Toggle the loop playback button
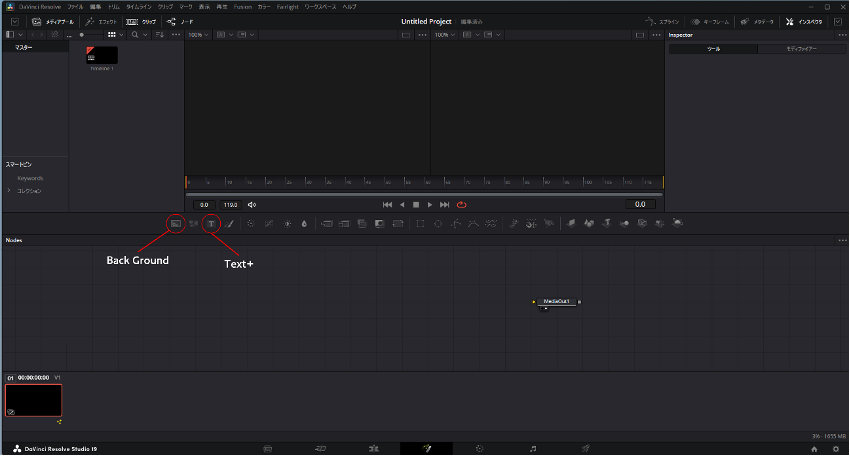The width and height of the screenshot is (850, 456). [461, 204]
